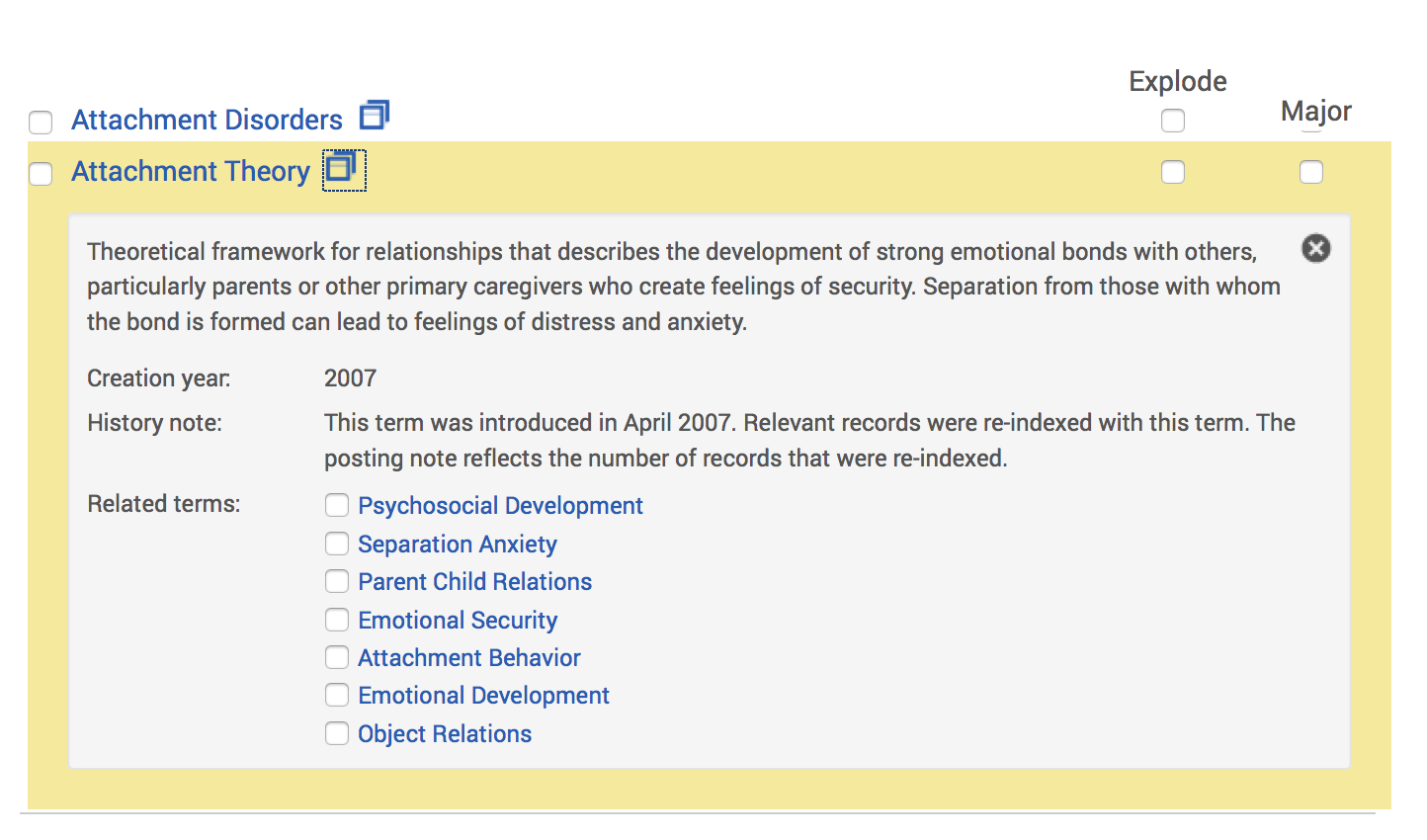Tick the Parent Child Relations checkbox
The width and height of the screenshot is (1427, 840).
(337, 581)
